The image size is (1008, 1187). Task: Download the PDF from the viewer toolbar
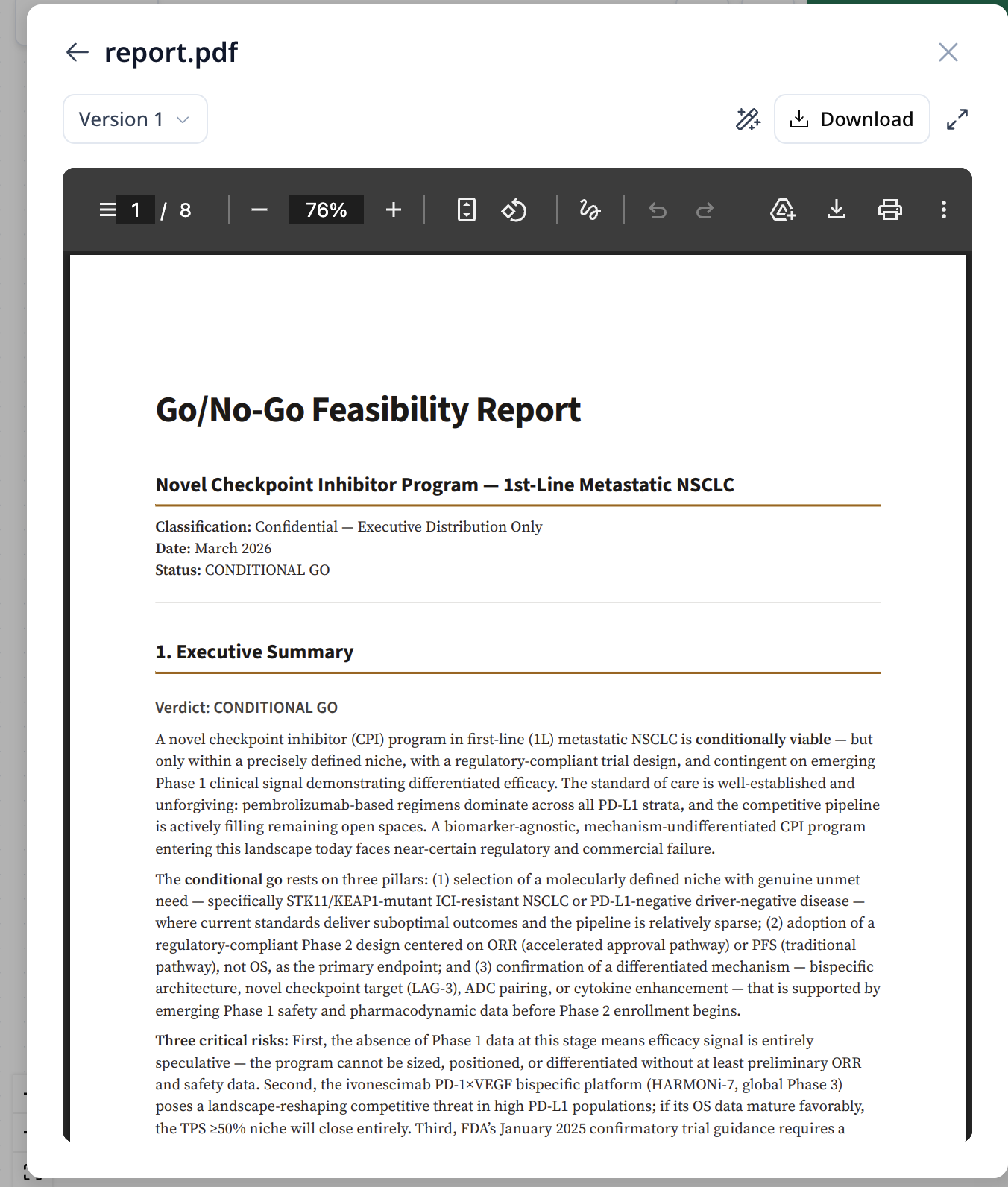click(x=837, y=210)
